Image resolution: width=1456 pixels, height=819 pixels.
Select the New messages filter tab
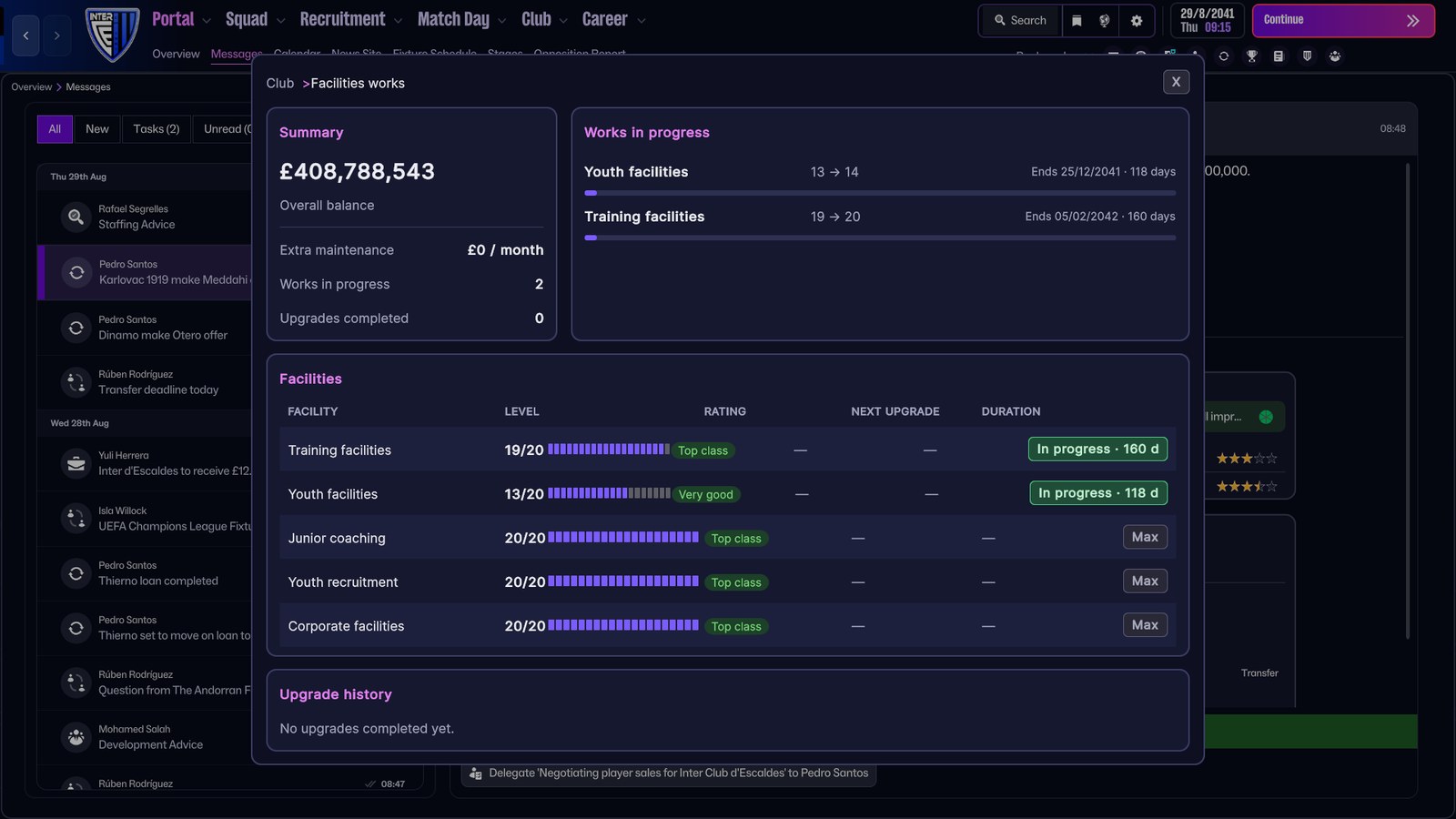tap(97, 129)
